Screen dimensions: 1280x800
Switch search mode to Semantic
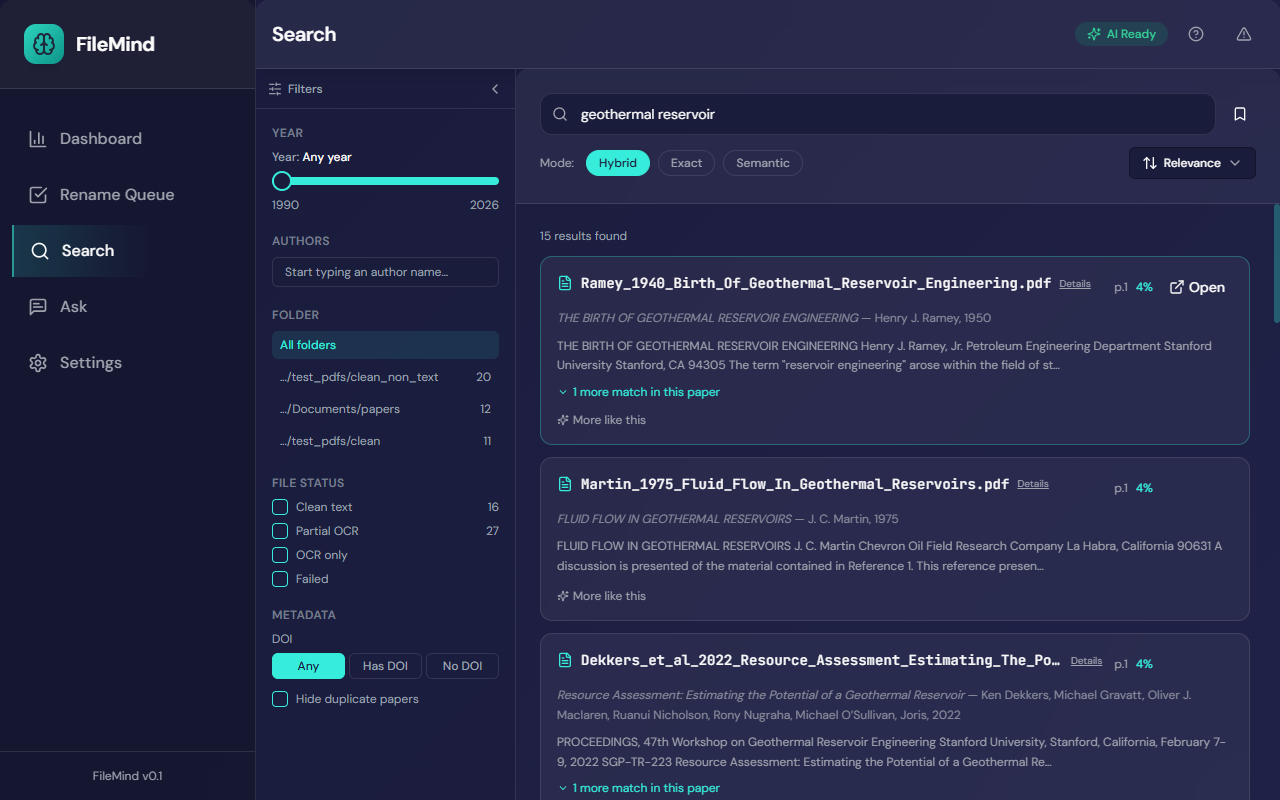click(762, 162)
